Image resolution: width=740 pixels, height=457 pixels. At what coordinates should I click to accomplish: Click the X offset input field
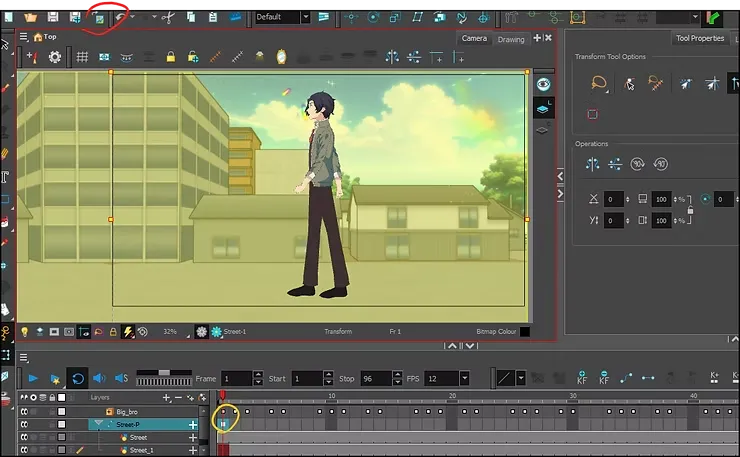[614, 199]
